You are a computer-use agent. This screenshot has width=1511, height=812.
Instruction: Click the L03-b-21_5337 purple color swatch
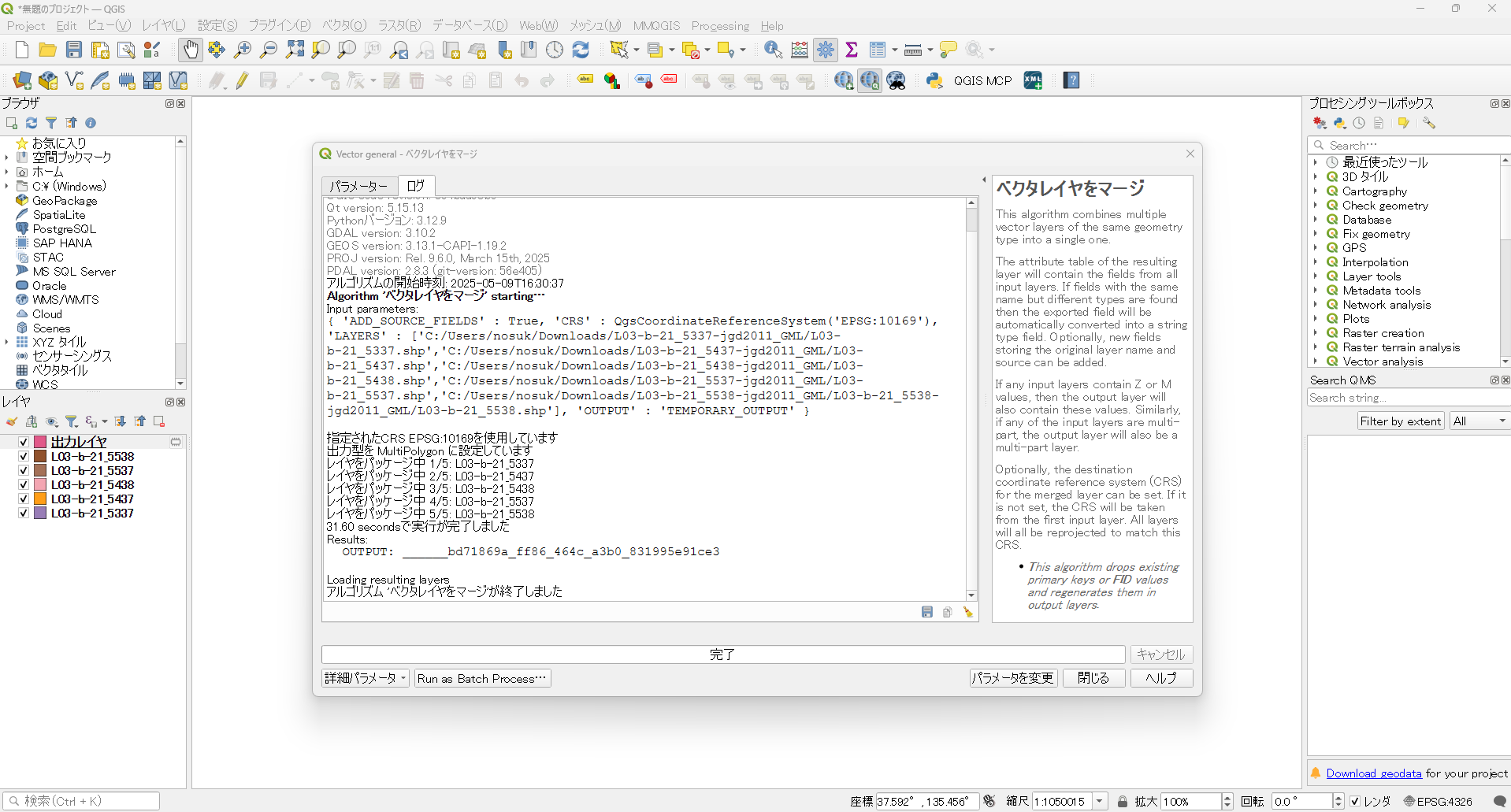pos(40,514)
